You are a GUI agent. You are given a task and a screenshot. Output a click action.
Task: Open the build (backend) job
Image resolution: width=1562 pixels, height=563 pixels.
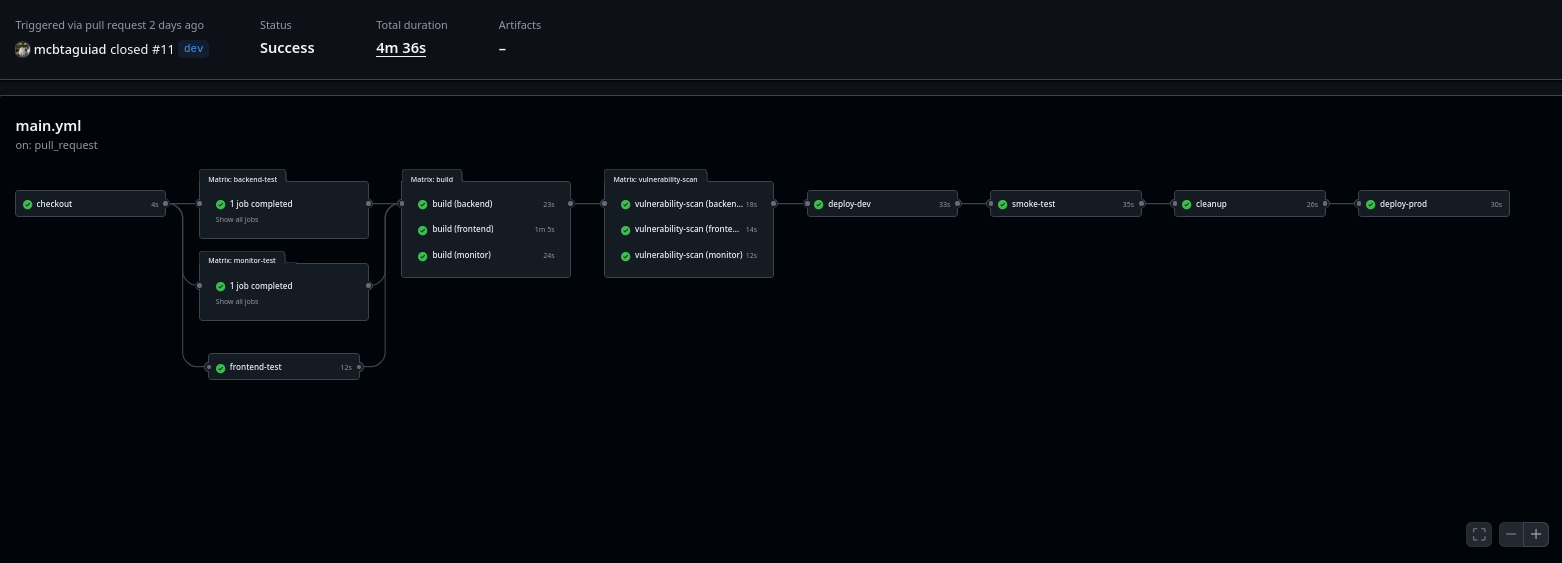point(486,204)
